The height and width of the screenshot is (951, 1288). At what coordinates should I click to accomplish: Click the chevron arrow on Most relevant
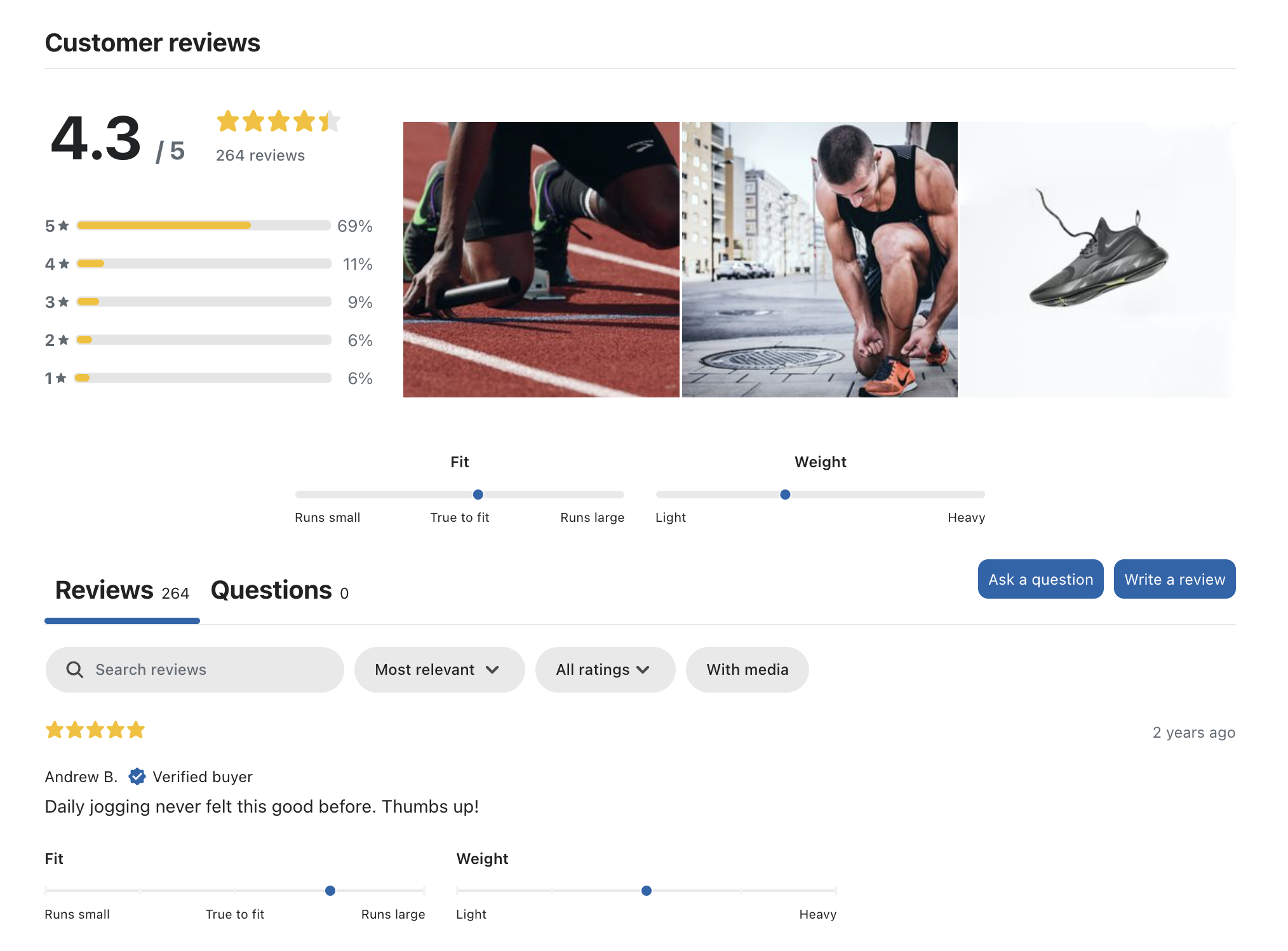[x=492, y=670]
